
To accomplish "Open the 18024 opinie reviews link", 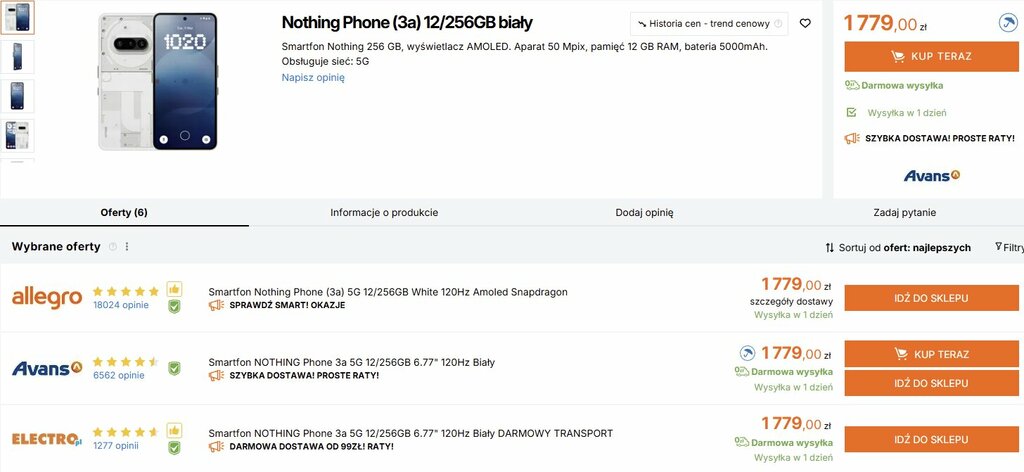I will tap(121, 305).
